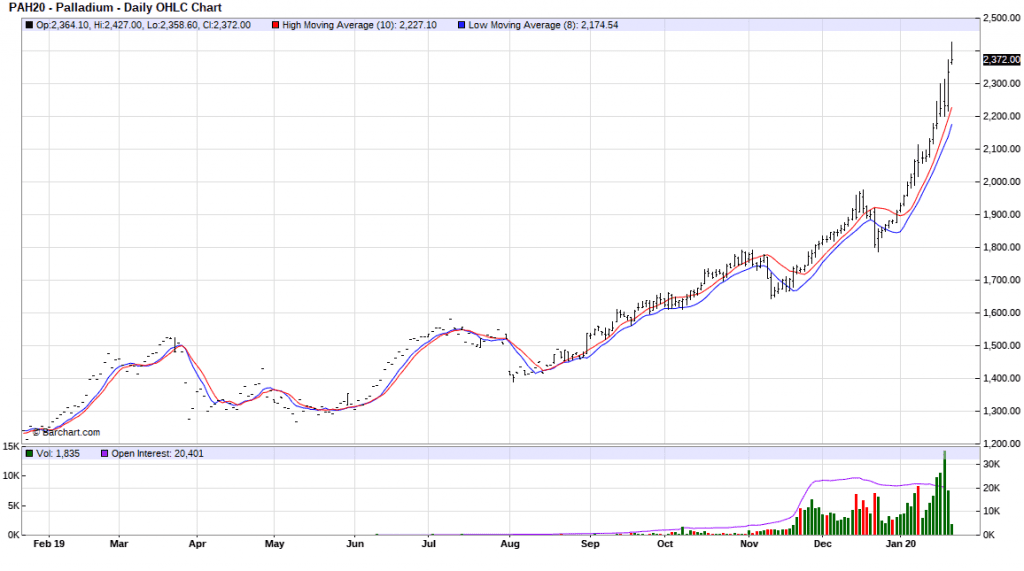This screenshot has width=1024, height=571.
Task: Click the 30K open interest axis label
Action: click(x=992, y=465)
